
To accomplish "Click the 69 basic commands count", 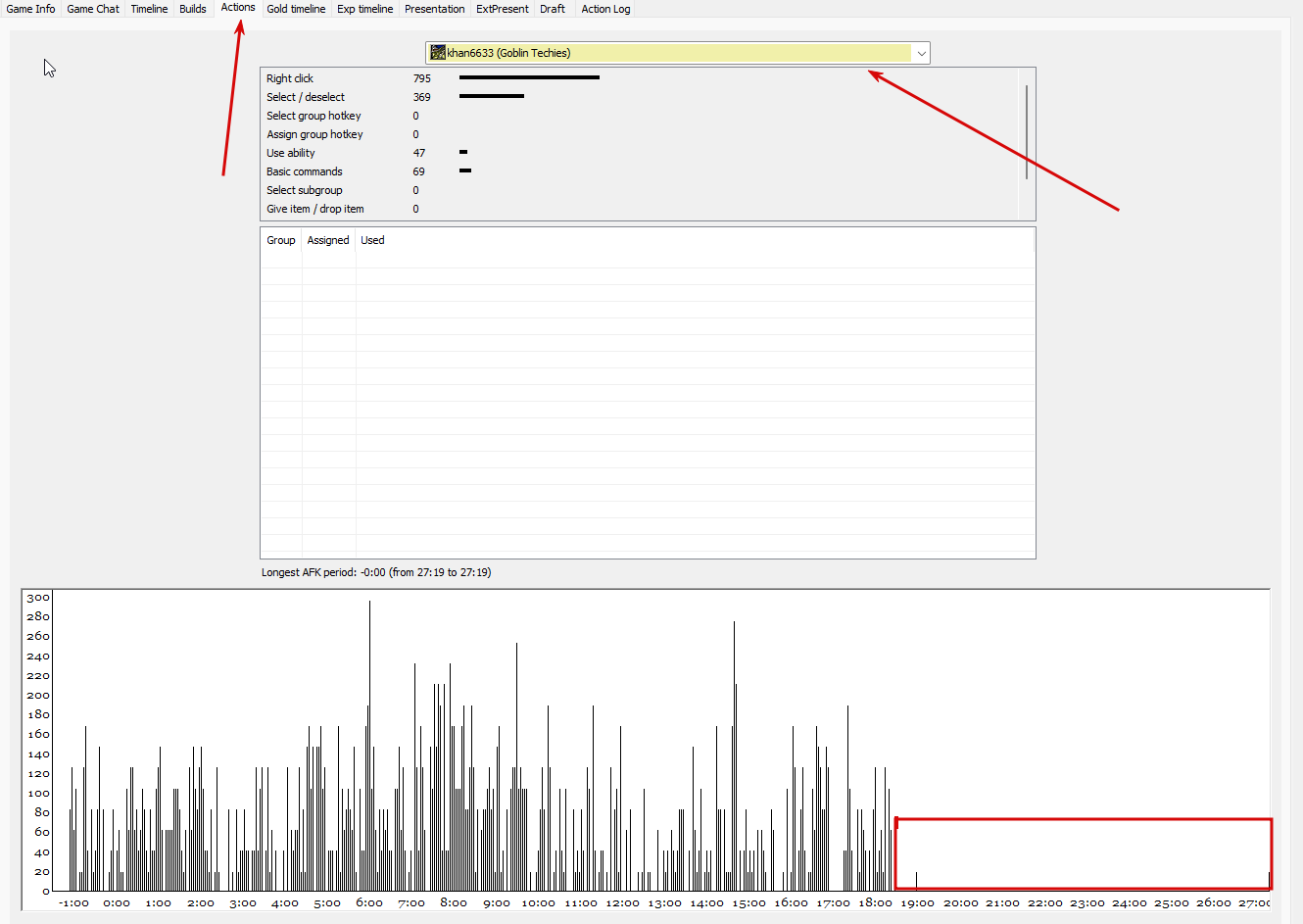I will [x=419, y=171].
